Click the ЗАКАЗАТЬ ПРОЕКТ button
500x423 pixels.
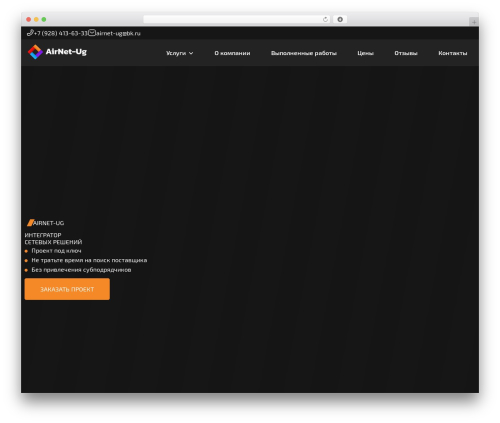click(x=67, y=289)
